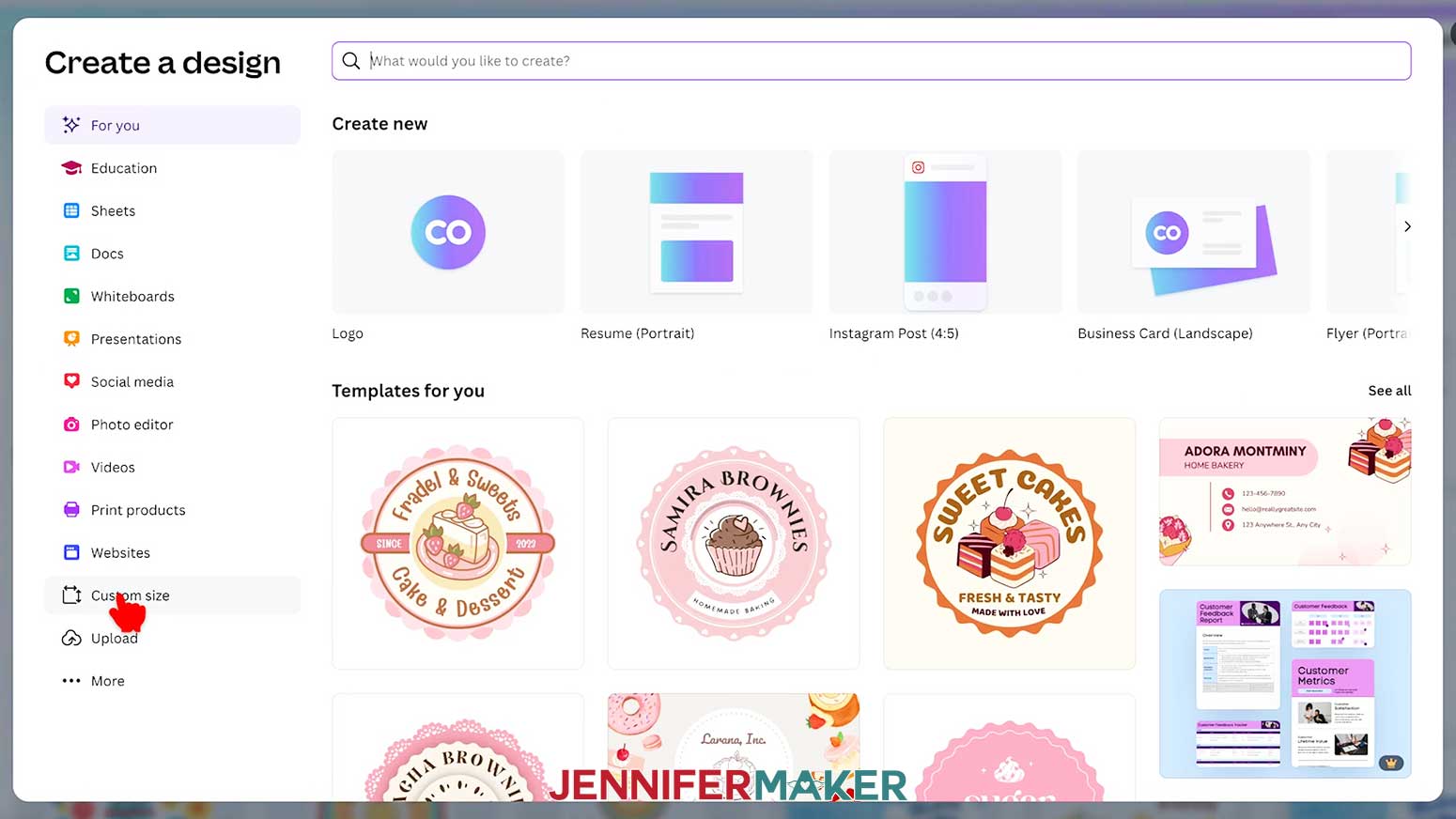This screenshot has height=819, width=1456.
Task: Click the Docs icon in sidebar
Action: click(71, 254)
